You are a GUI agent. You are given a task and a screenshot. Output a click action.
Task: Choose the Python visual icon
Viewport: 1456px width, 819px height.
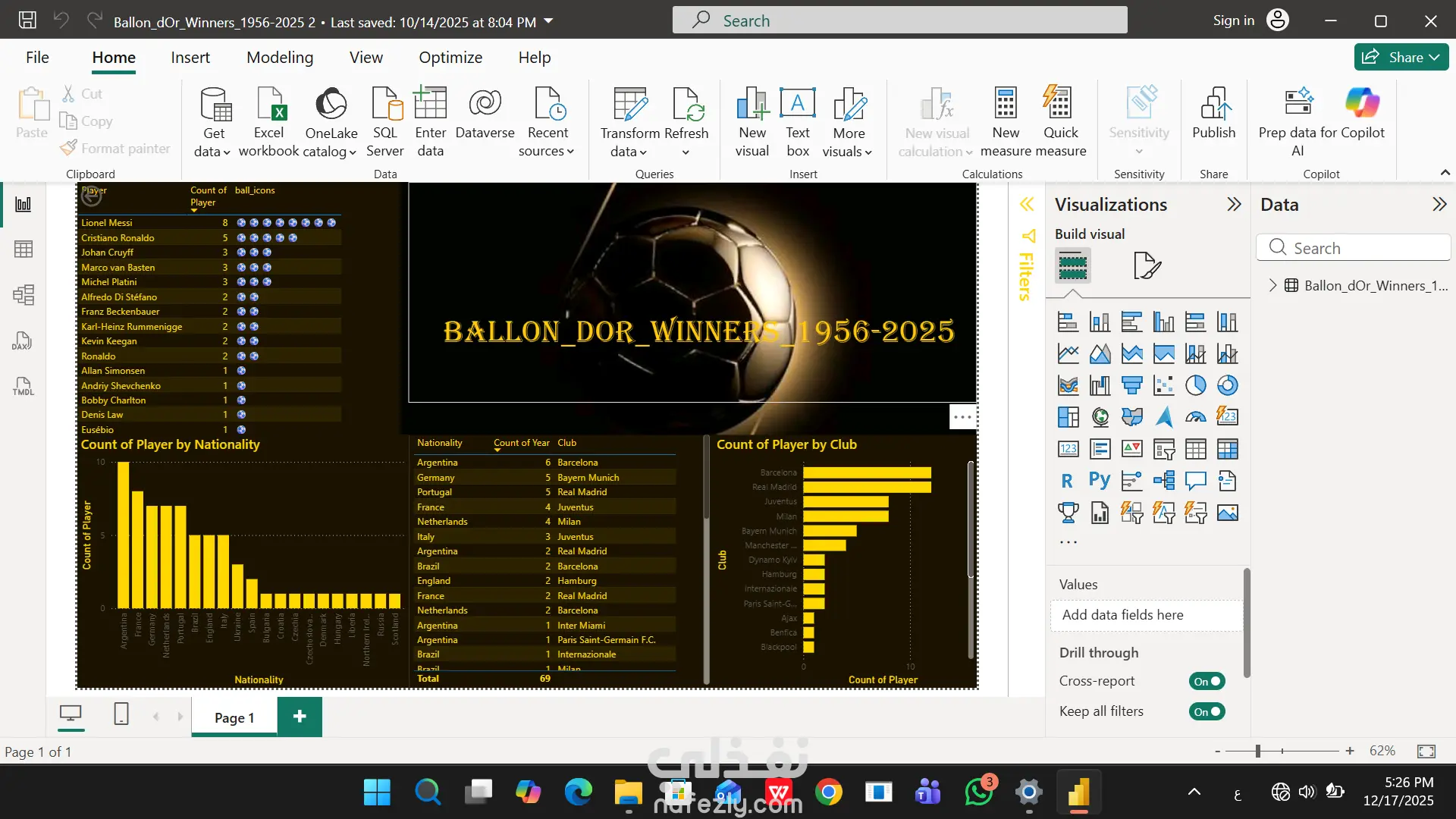pyautogui.click(x=1099, y=481)
